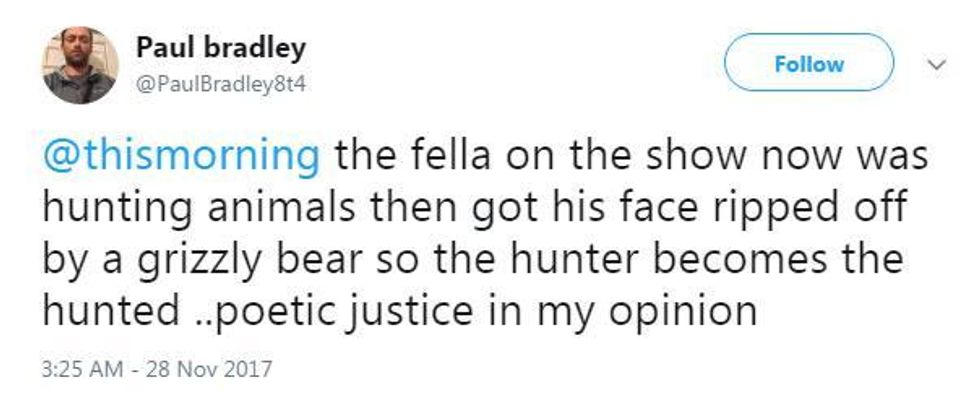
Task: Click the tweet text line starting 'hunting animals'
Action: [x=474, y=208]
